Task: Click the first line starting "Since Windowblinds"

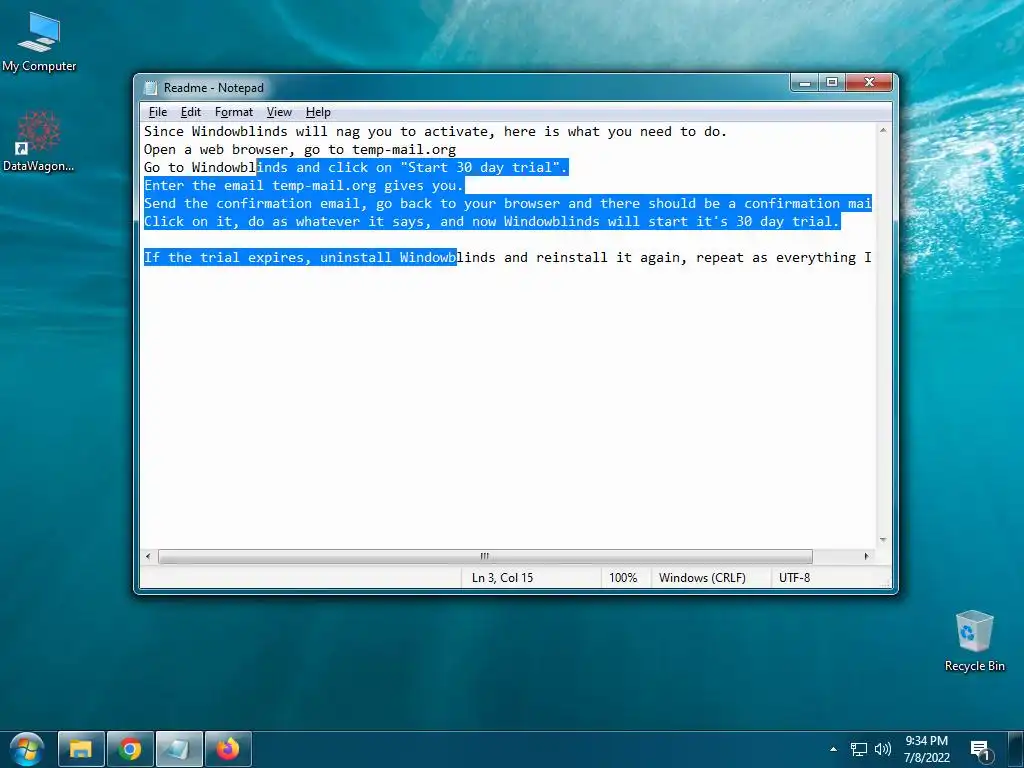Action: point(435,131)
